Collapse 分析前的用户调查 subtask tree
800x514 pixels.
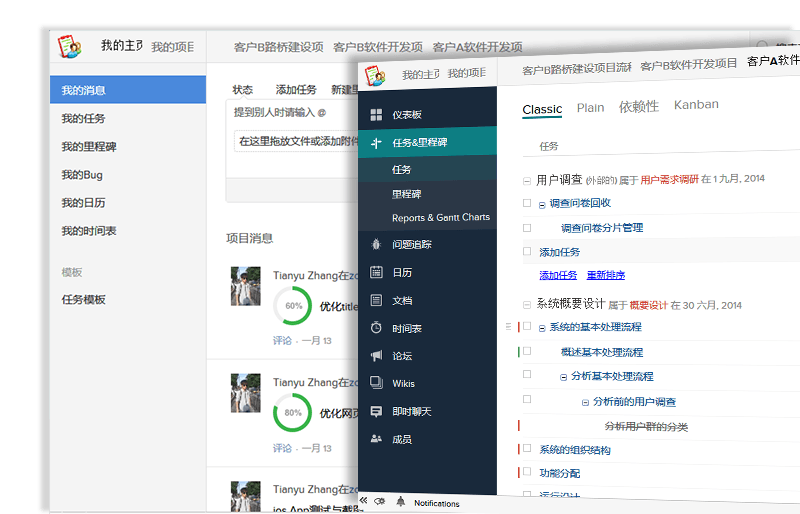586,402
